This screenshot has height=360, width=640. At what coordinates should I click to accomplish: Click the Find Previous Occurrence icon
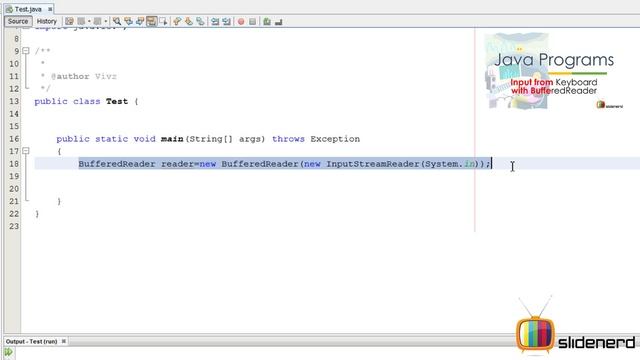128,21
